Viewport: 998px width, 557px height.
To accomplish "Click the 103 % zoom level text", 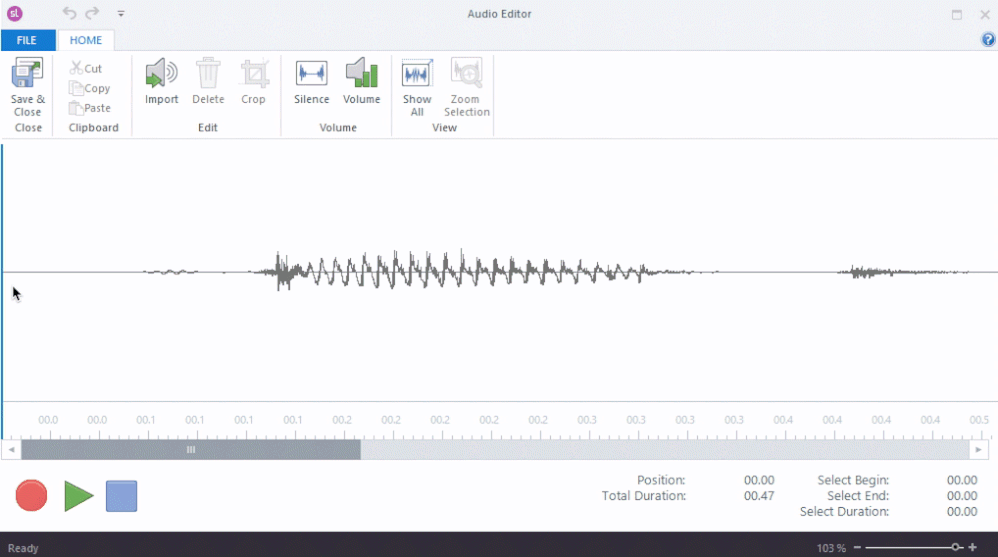I will point(831,548).
